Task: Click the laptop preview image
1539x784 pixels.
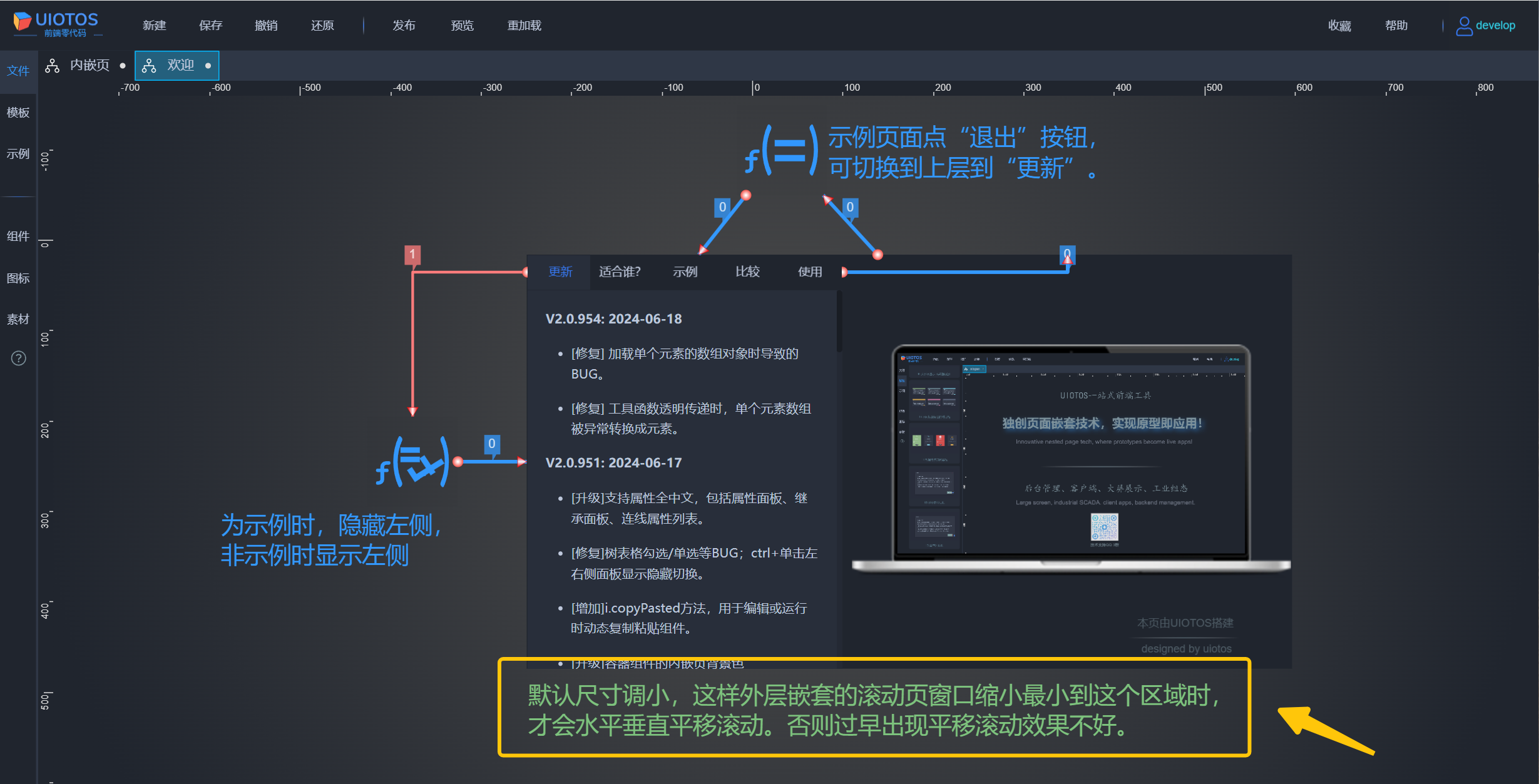Action: 1070,457
